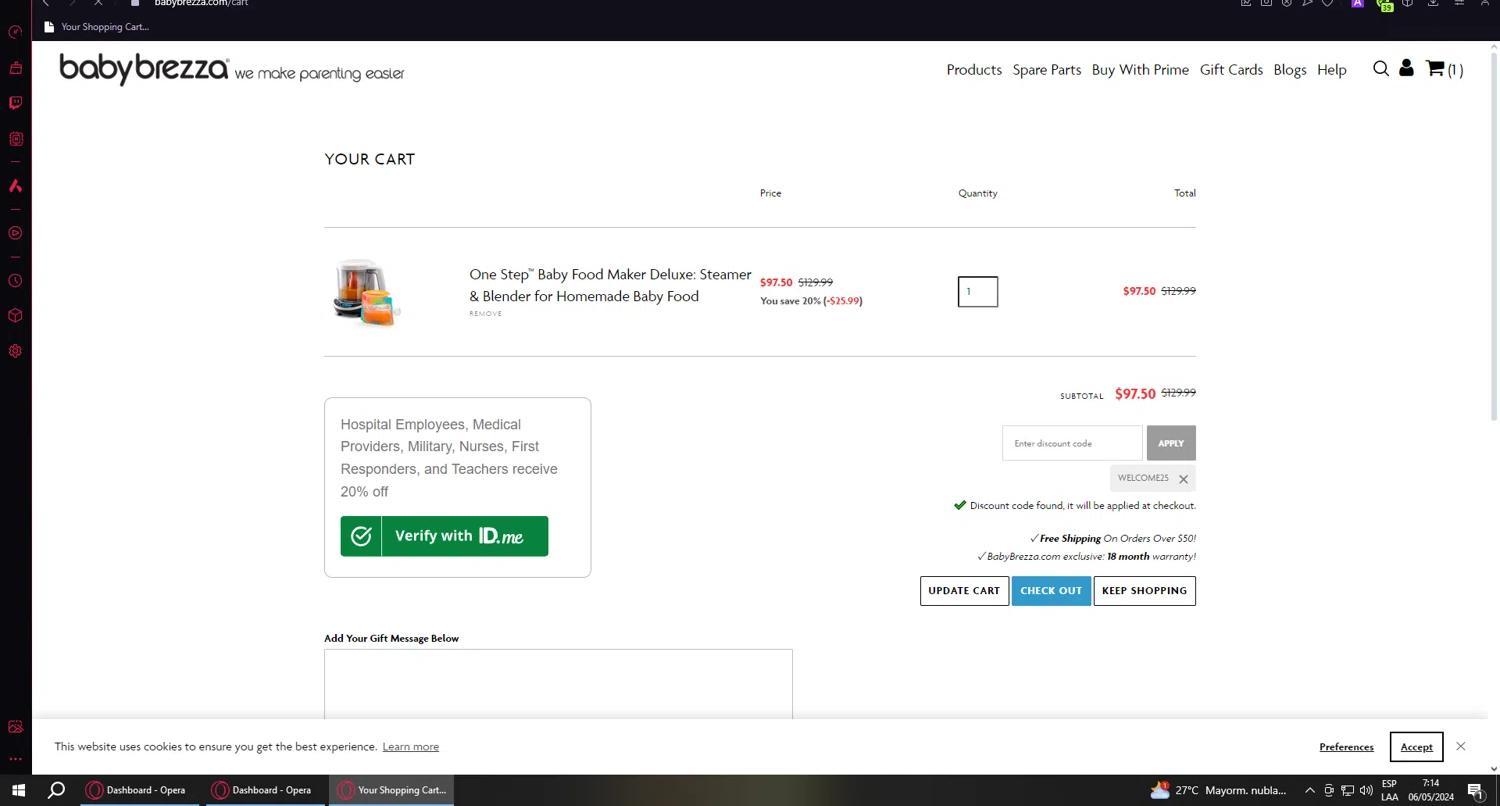Click the purple A extension icon
This screenshot has width=1500, height=806.
tap(1358, 3)
